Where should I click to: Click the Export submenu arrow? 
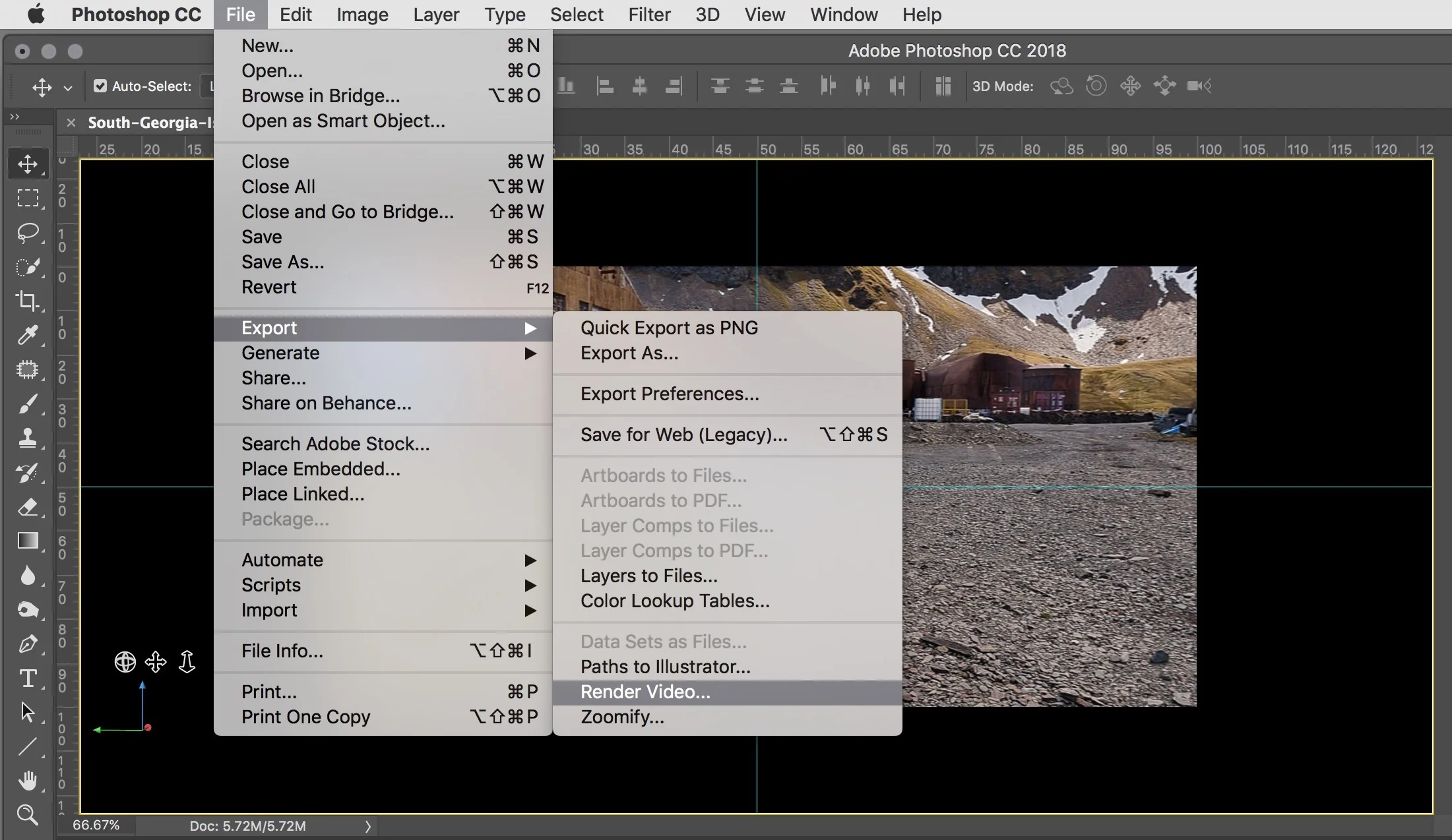(x=530, y=328)
